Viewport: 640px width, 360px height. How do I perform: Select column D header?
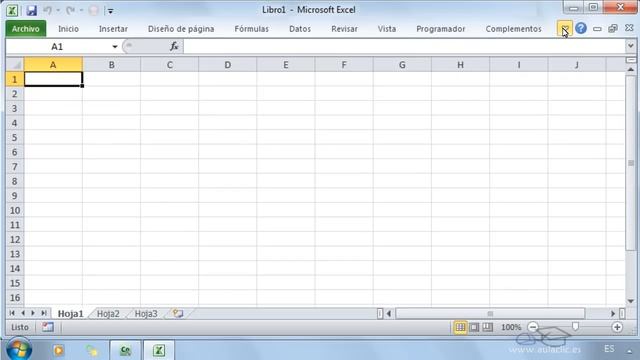point(227,64)
